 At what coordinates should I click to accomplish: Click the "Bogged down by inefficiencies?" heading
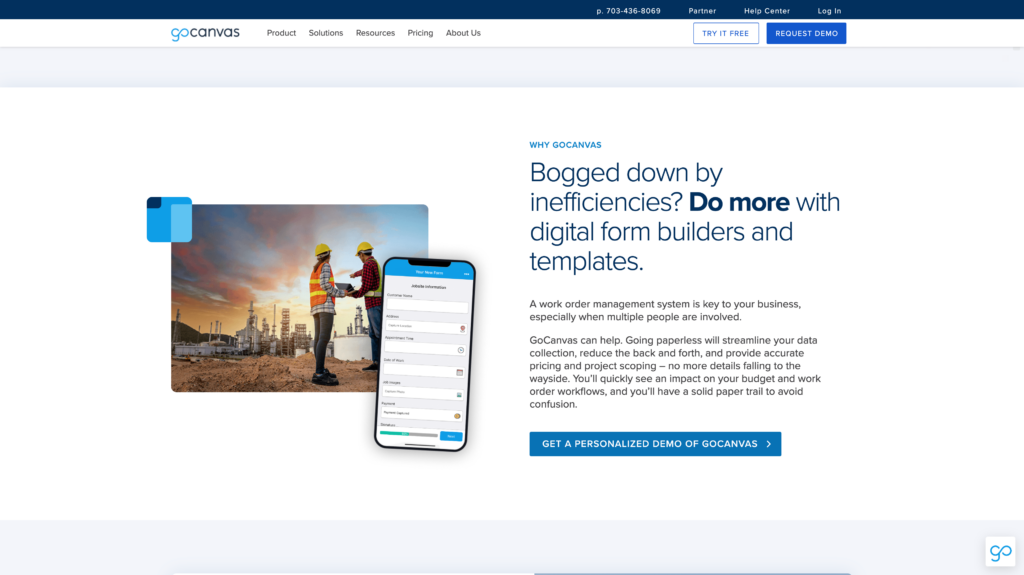click(x=684, y=217)
